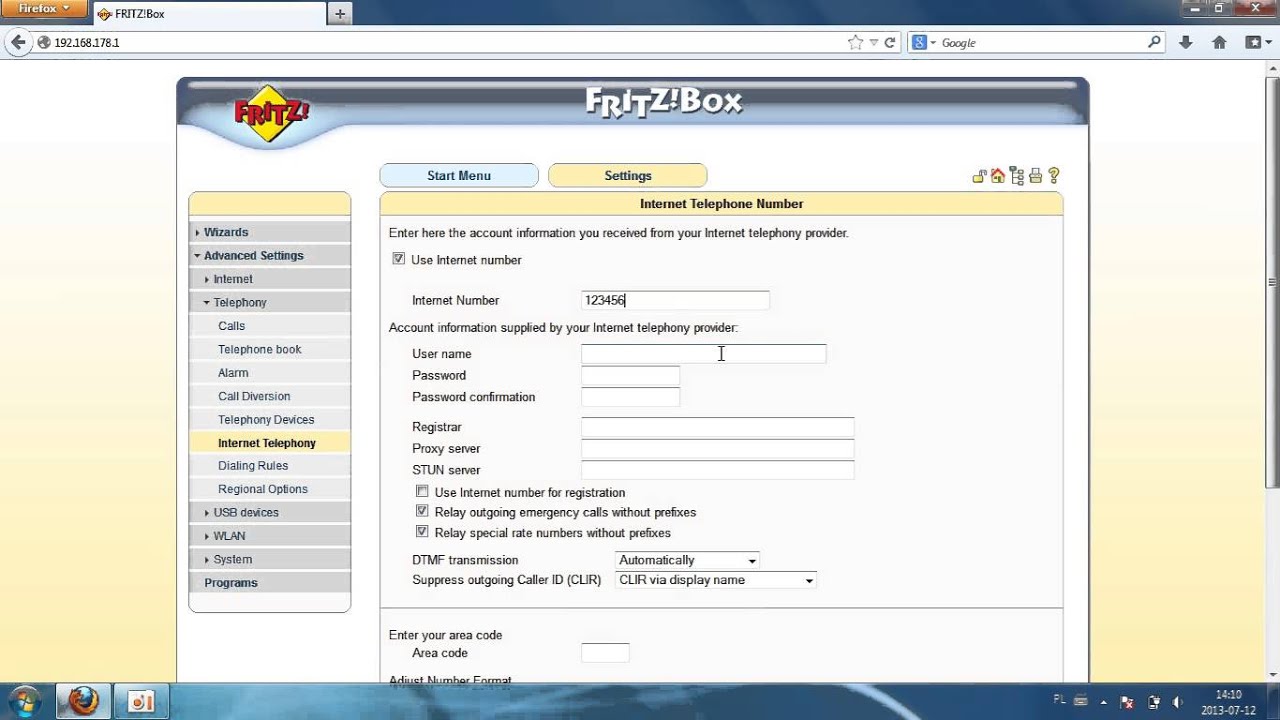Toggle Relay special rate numbers checkbox
The width and height of the screenshot is (1280, 720).
(422, 532)
